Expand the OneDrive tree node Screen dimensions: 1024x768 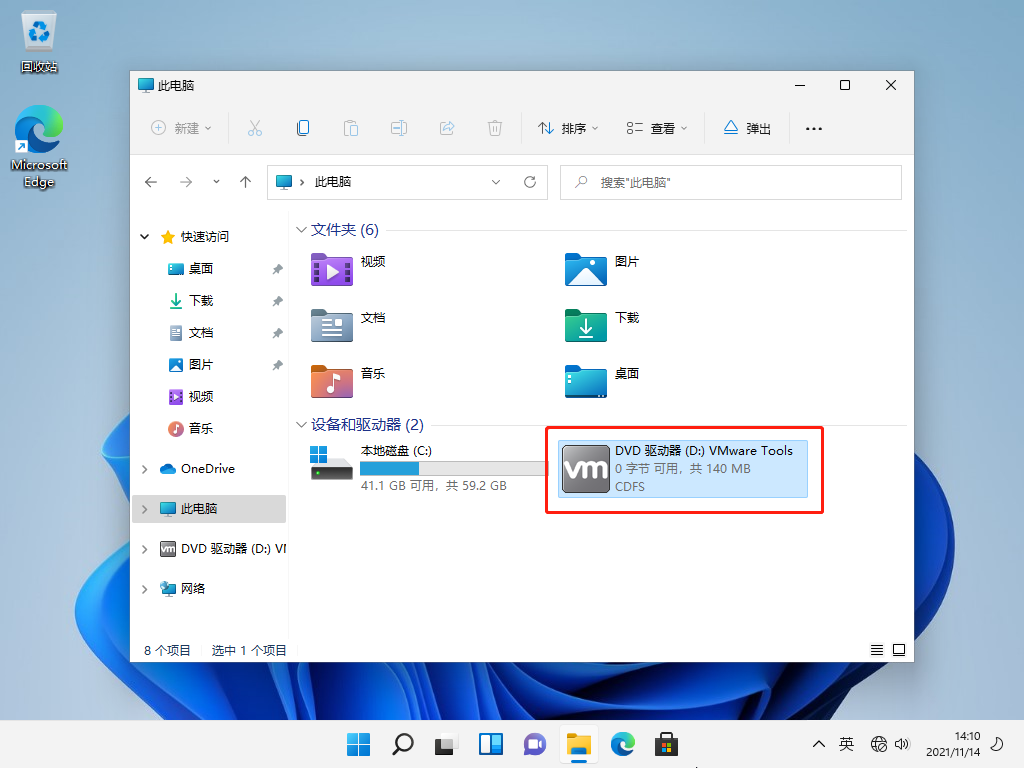click(x=145, y=469)
